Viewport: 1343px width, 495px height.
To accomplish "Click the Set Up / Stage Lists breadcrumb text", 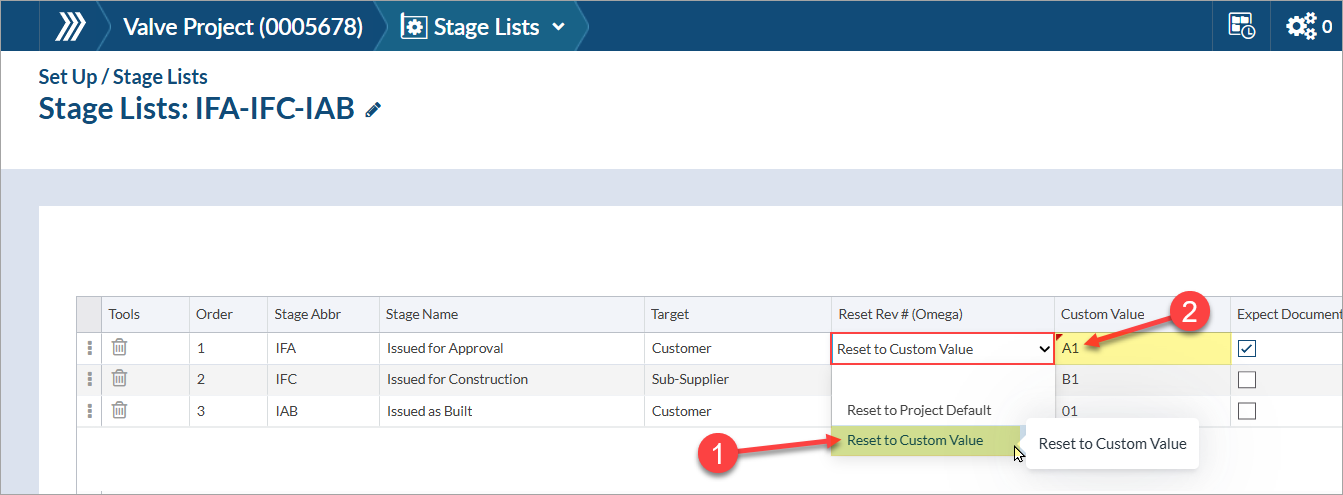I will click(123, 77).
